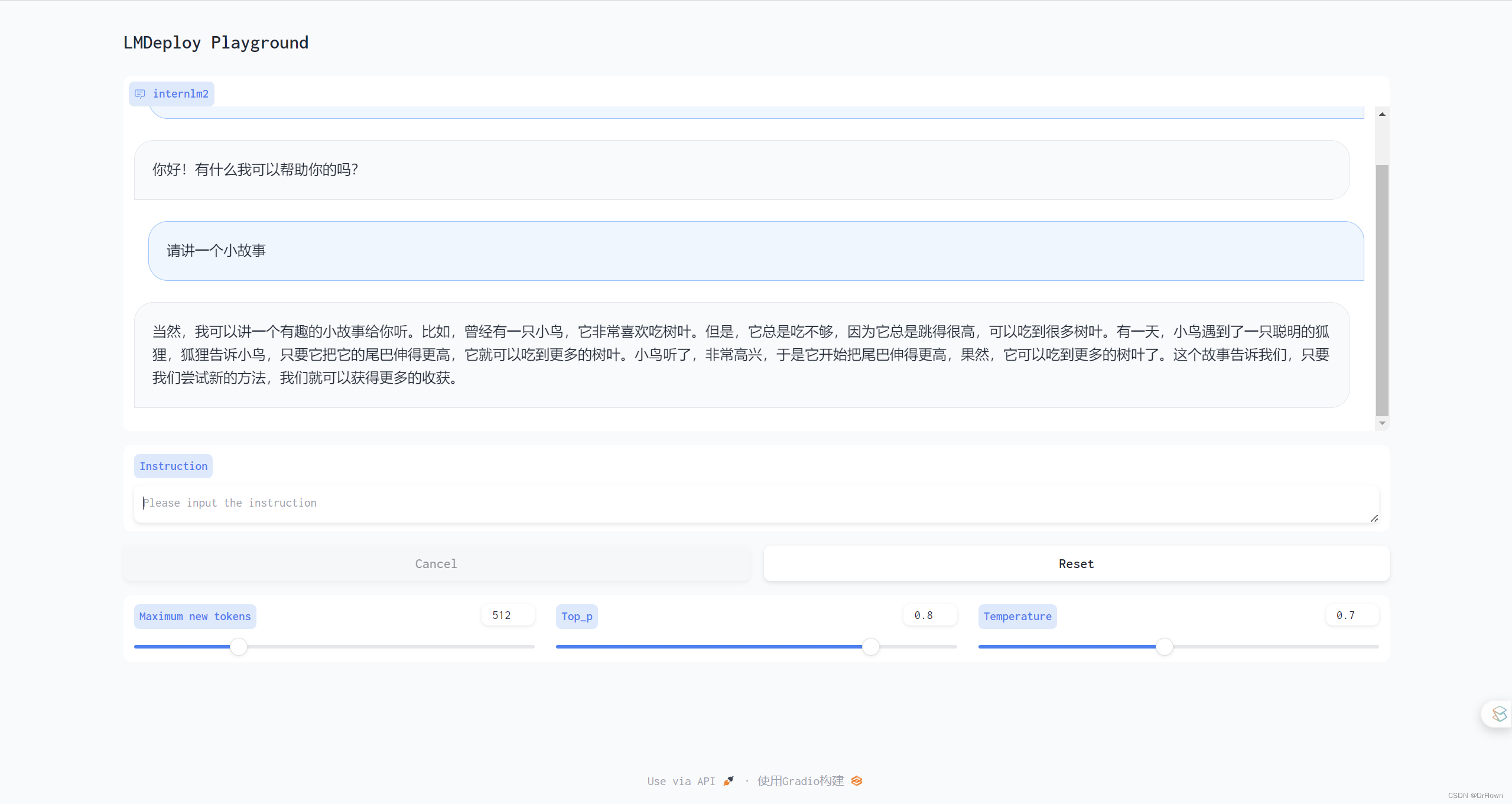This screenshot has height=804, width=1512.
Task: Click the Maximum new tokens value 512 field
Action: click(508, 615)
